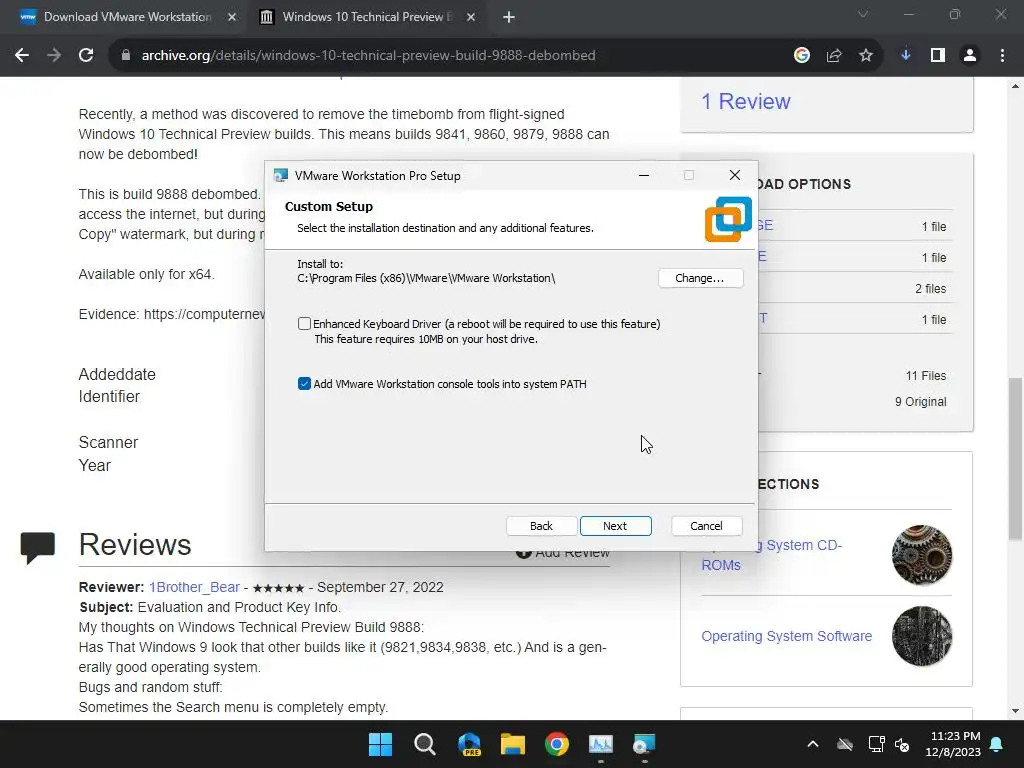This screenshot has height=768, width=1024.
Task: Click Change... install destination button
Action: (x=699, y=278)
